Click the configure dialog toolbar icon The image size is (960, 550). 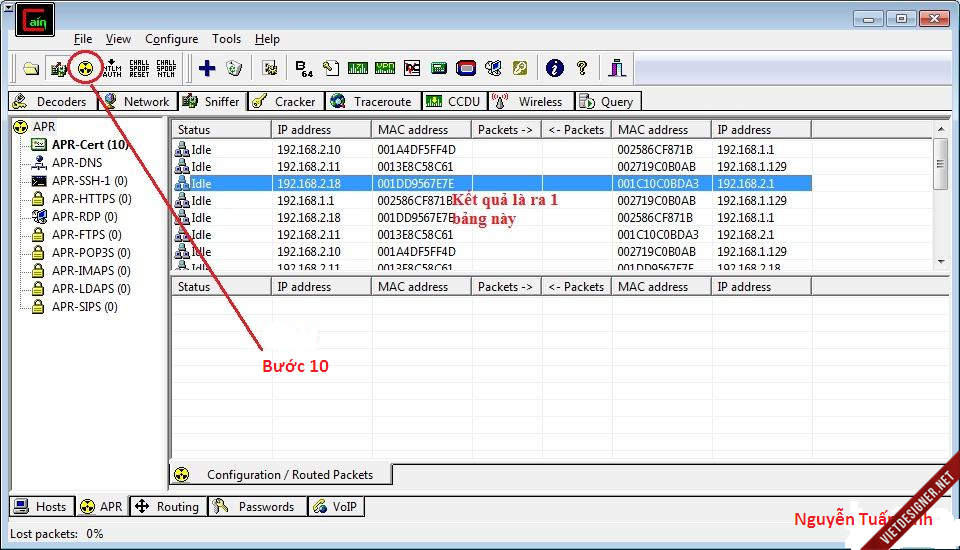269,68
